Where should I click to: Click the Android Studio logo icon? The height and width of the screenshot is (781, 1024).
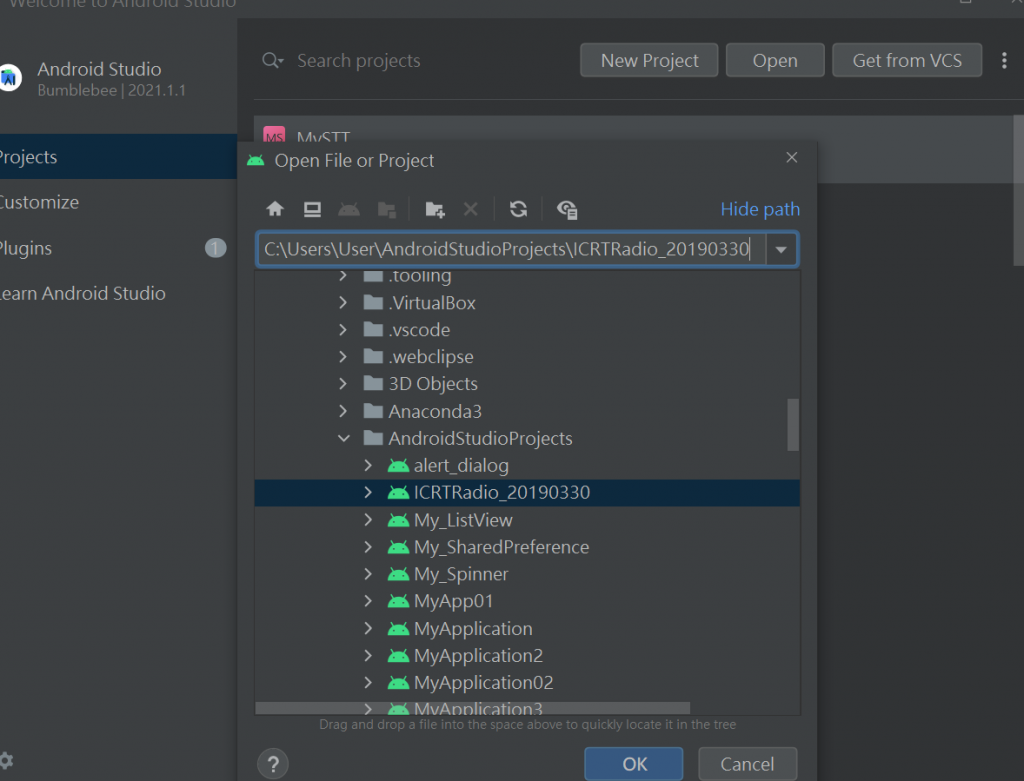pyautogui.click(x=9, y=78)
